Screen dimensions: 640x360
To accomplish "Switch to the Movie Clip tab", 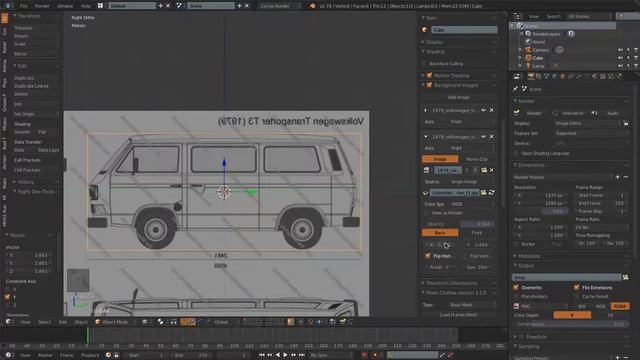I will pyautogui.click(x=477, y=159).
